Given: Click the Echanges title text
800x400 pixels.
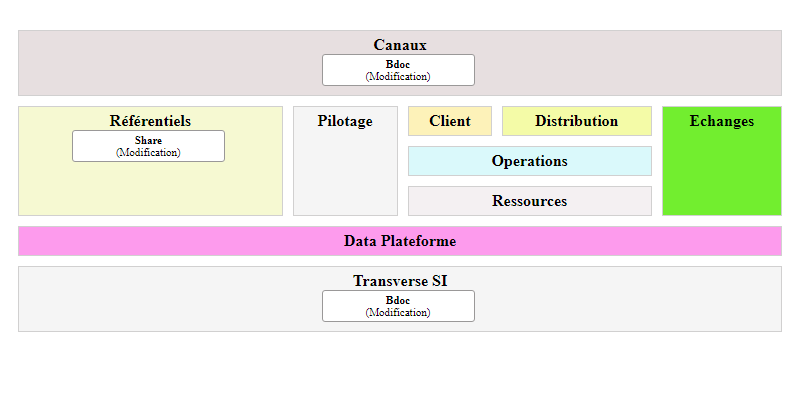Looking at the screenshot, I should pyautogui.click(x=722, y=121).
